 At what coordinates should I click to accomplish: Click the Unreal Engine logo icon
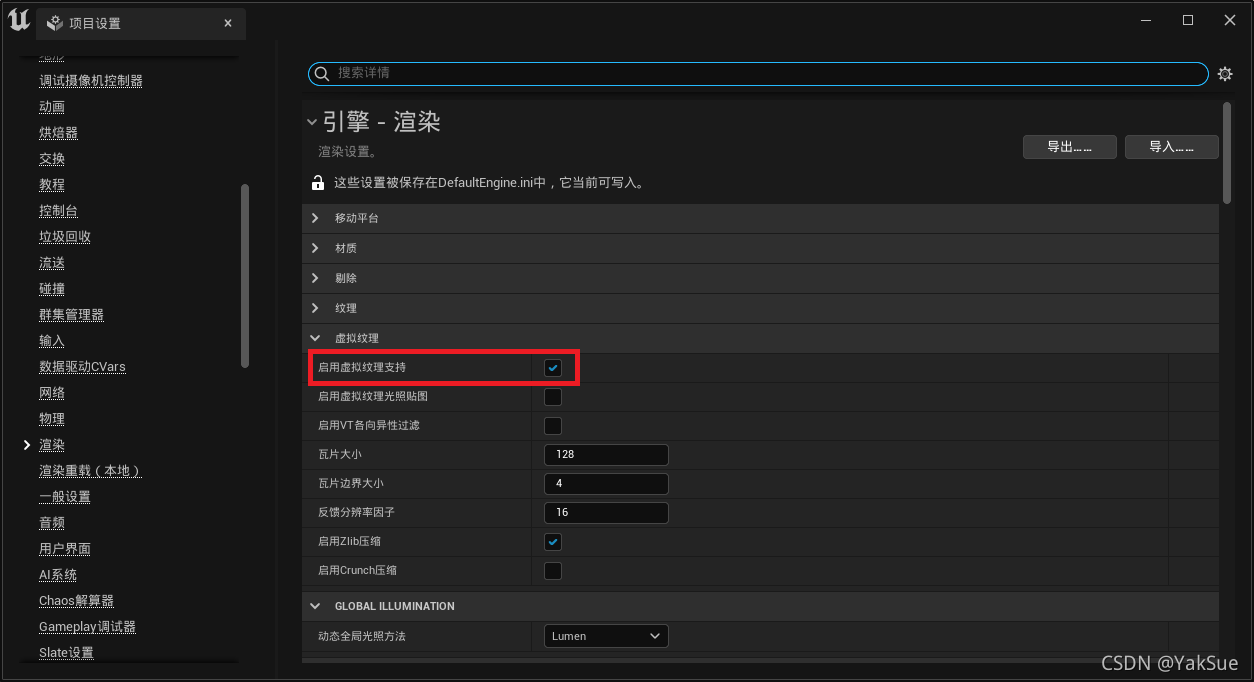18,20
